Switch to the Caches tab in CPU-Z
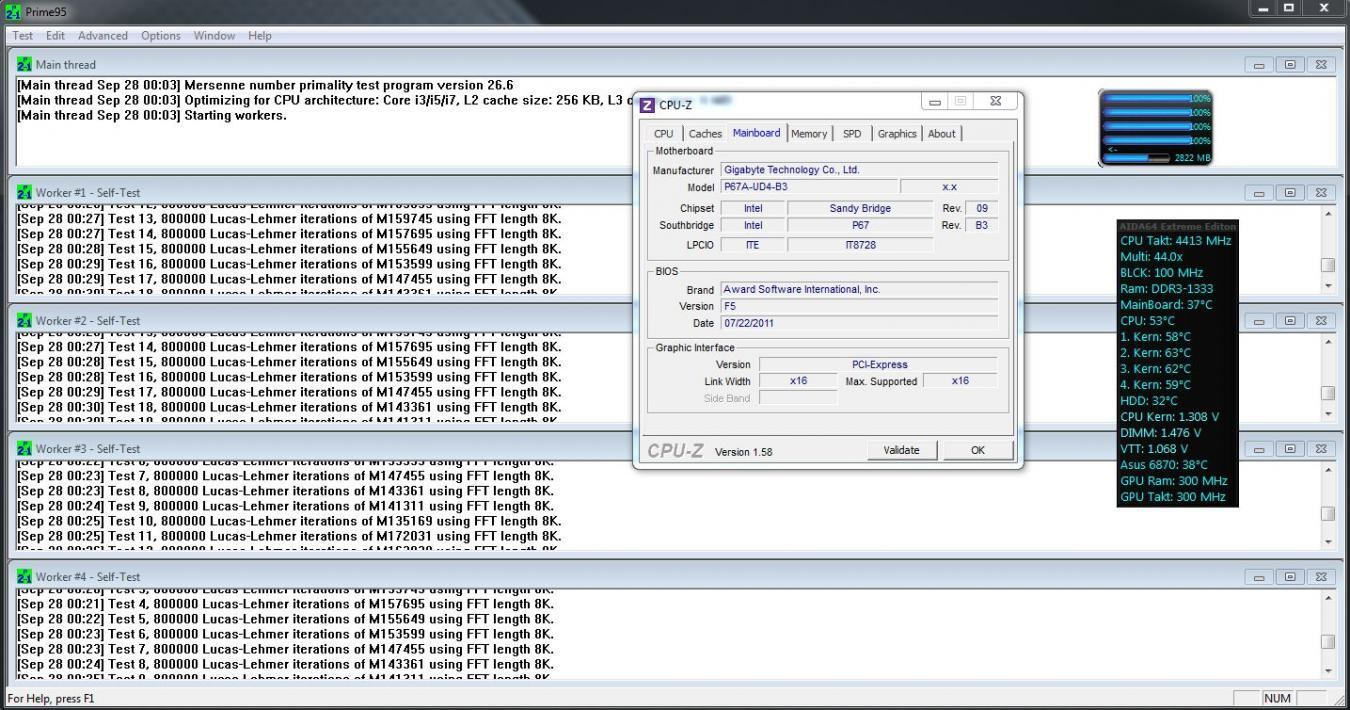The image size is (1350, 710). pyautogui.click(x=705, y=134)
